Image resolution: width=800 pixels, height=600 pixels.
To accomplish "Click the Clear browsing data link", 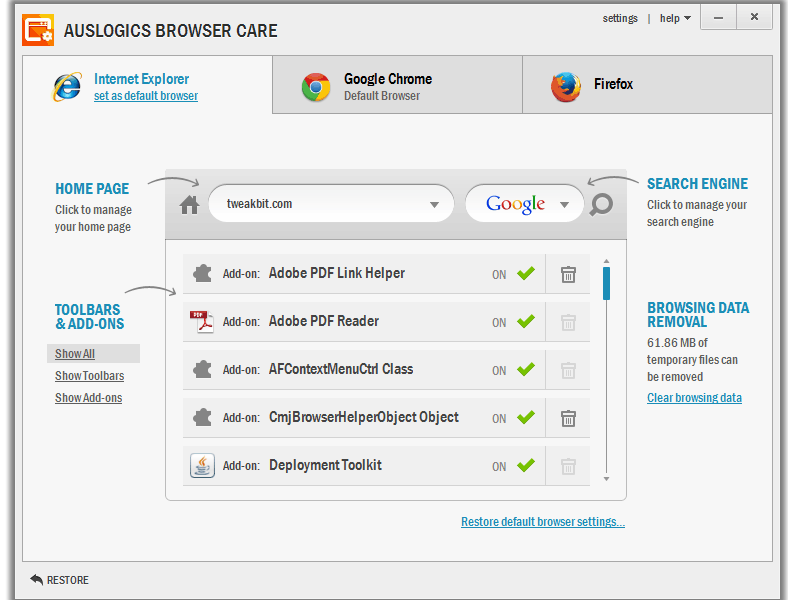I will [x=694, y=397].
